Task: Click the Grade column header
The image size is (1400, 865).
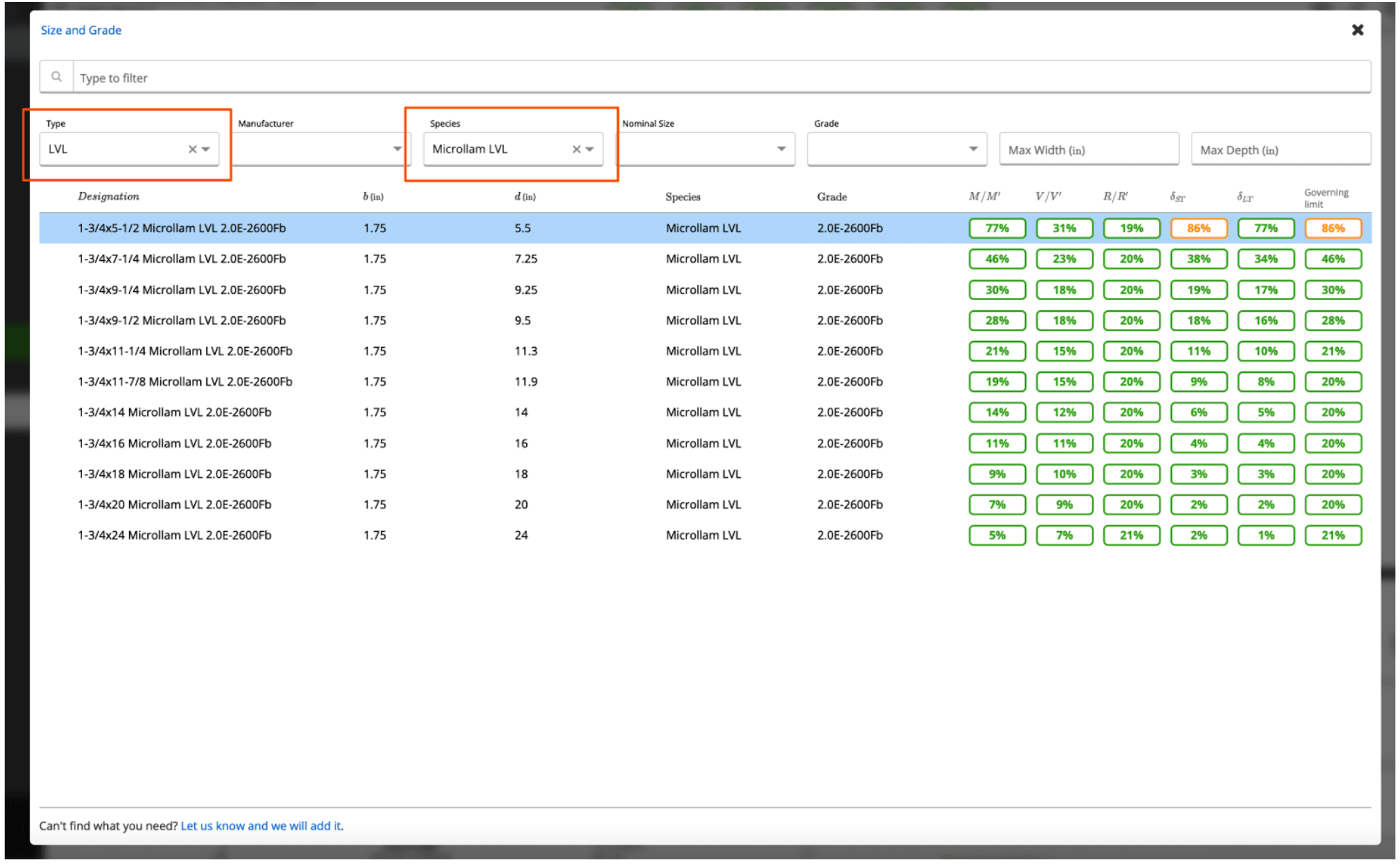Action: tap(832, 197)
